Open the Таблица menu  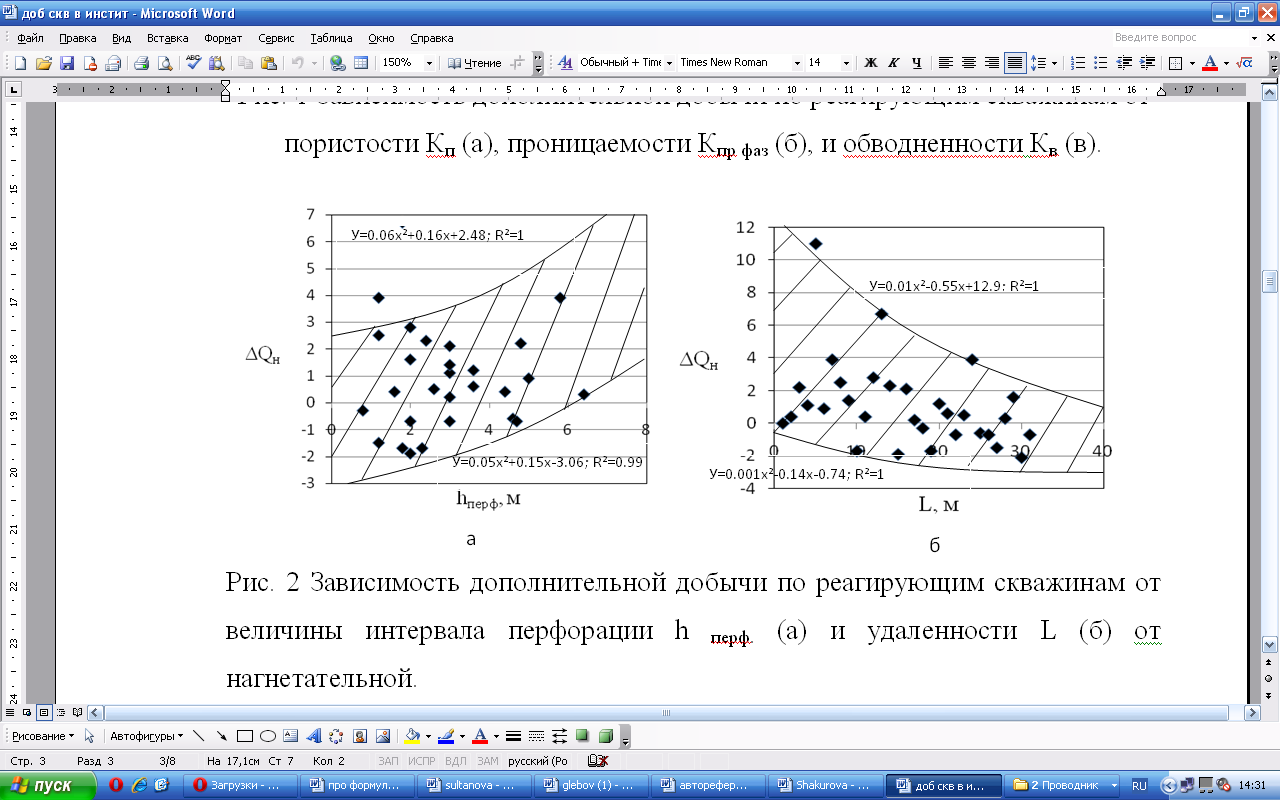331,38
